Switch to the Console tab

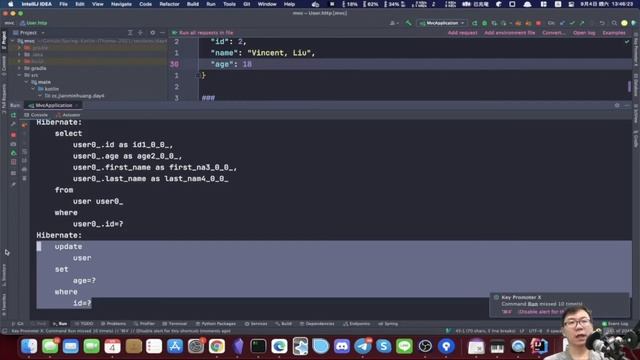(36, 115)
